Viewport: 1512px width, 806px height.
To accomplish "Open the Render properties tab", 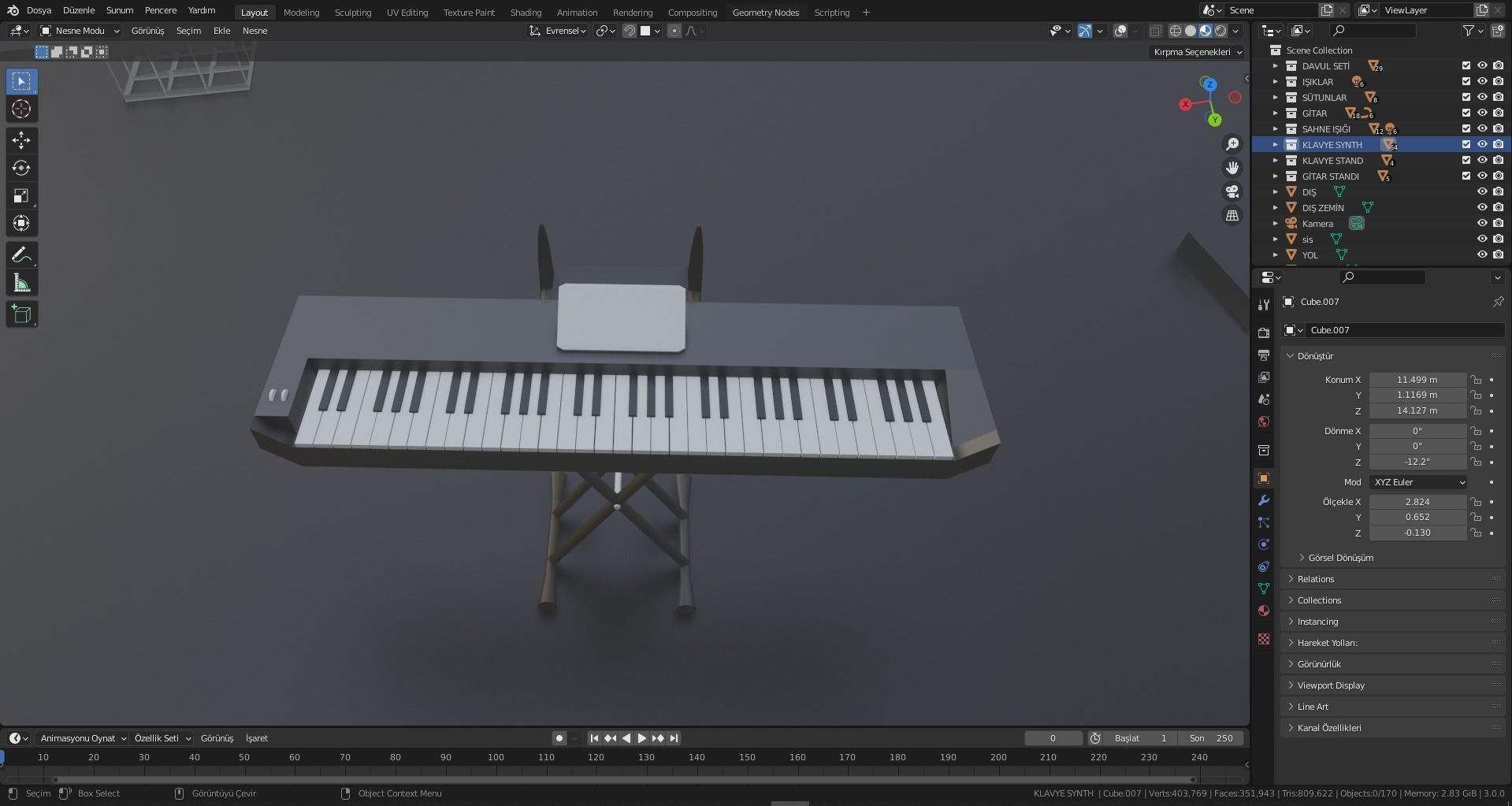I will point(1264,333).
